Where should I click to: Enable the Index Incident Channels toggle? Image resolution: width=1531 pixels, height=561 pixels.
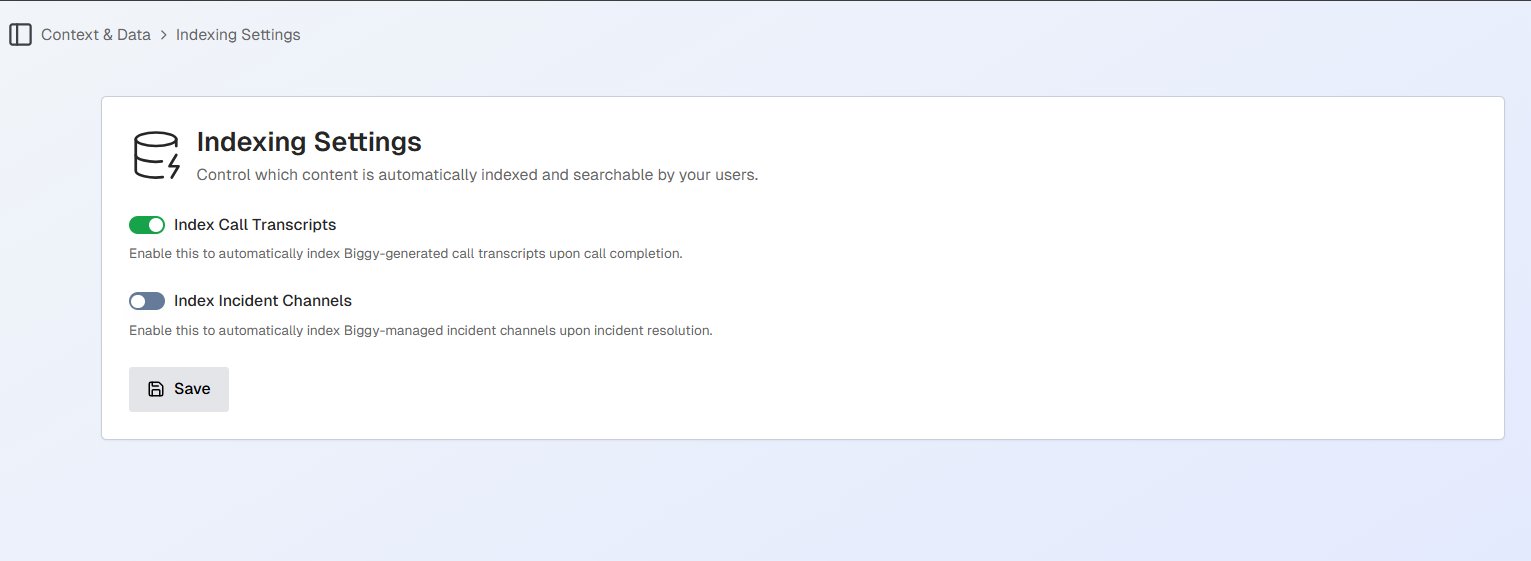[x=147, y=301]
